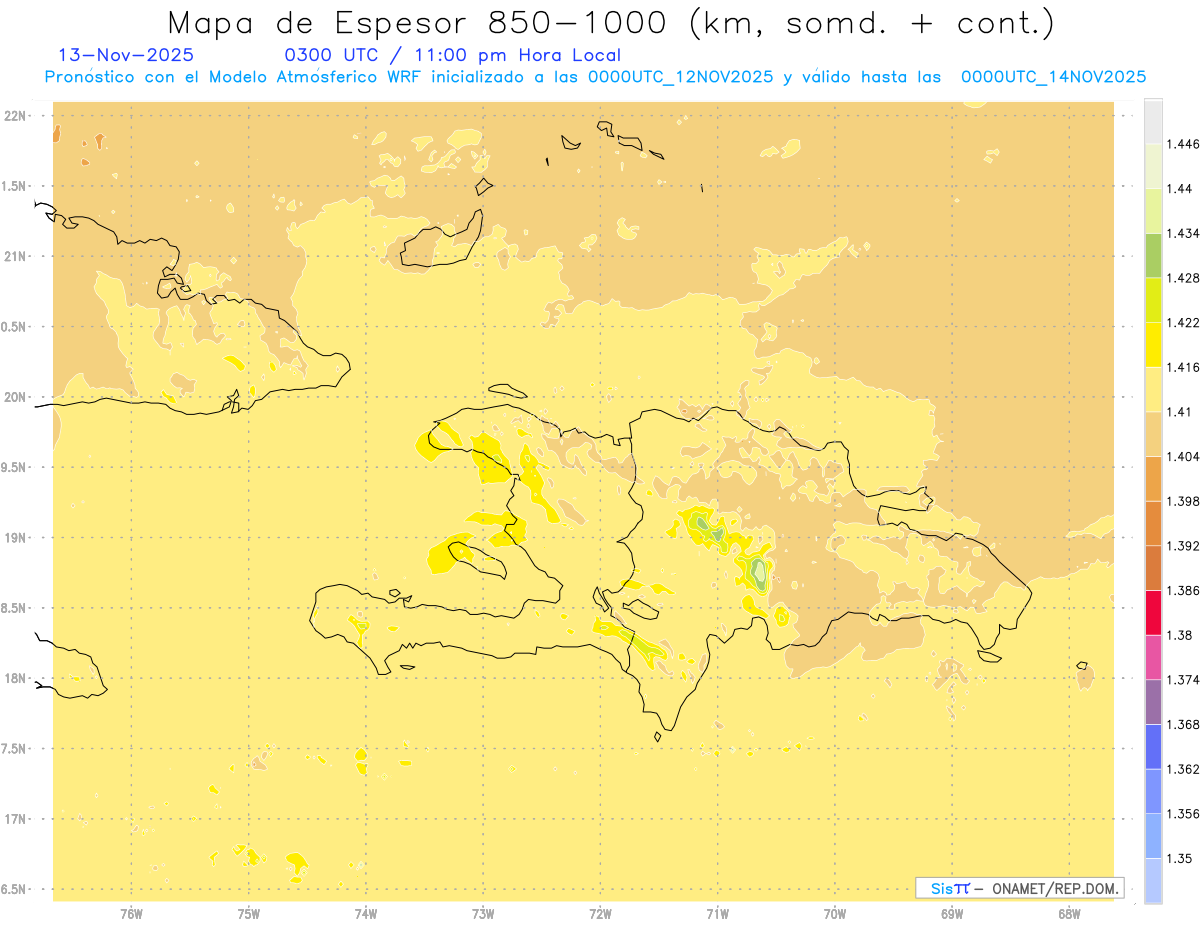Image resolution: width=1200 pixels, height=927 pixels.
Task: Click the '68W' longitude axis label
Action: click(1069, 913)
